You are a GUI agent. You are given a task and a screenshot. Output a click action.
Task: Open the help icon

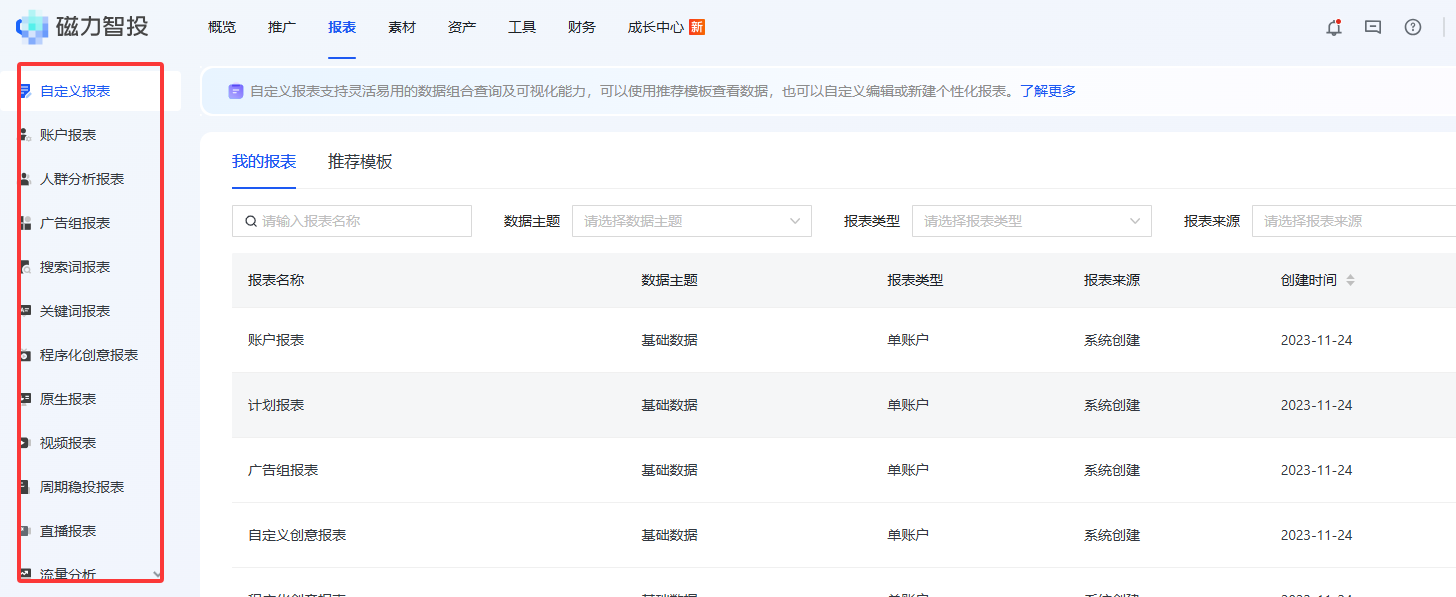pyautogui.click(x=1412, y=28)
